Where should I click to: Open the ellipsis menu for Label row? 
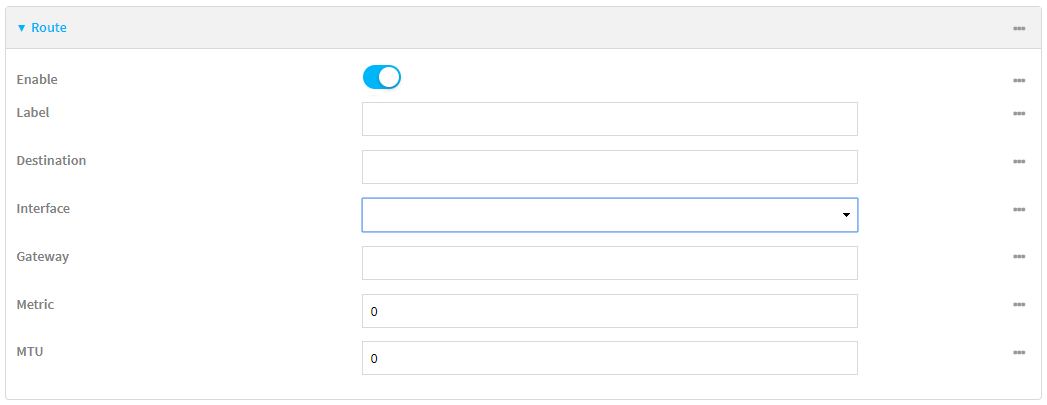click(1018, 114)
